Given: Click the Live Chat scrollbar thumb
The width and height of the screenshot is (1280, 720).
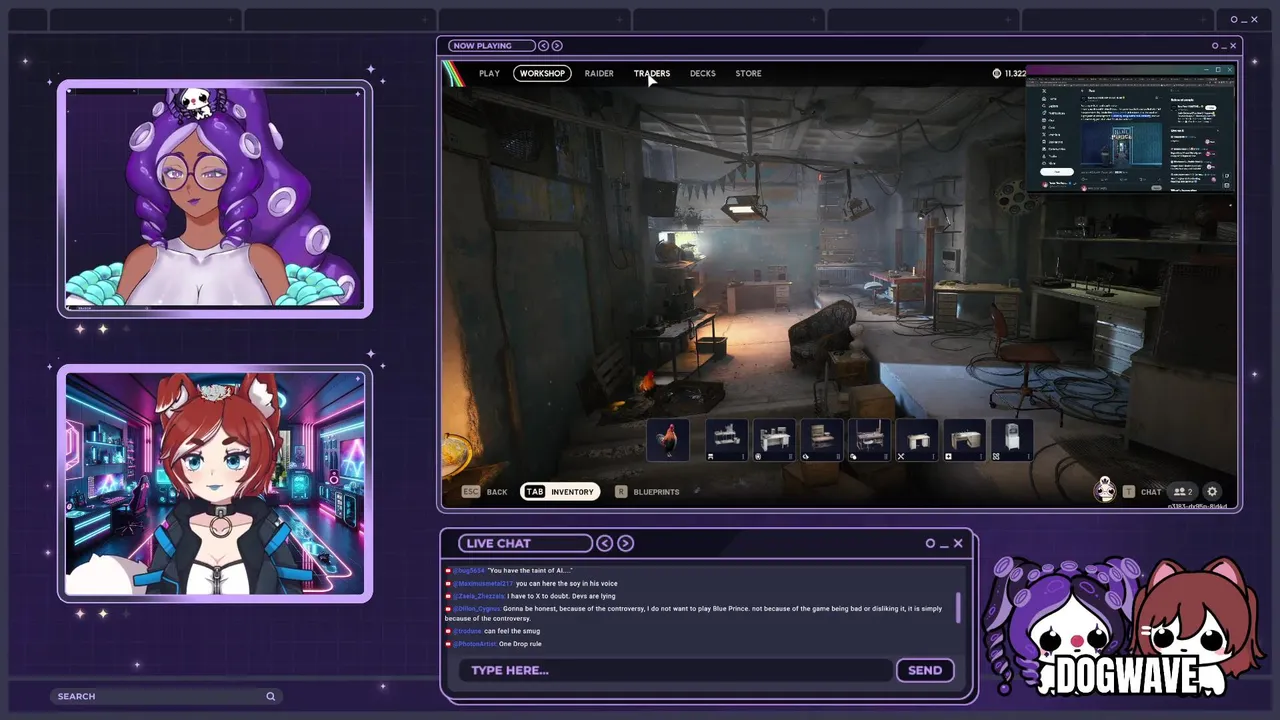Looking at the screenshot, I should tap(957, 607).
